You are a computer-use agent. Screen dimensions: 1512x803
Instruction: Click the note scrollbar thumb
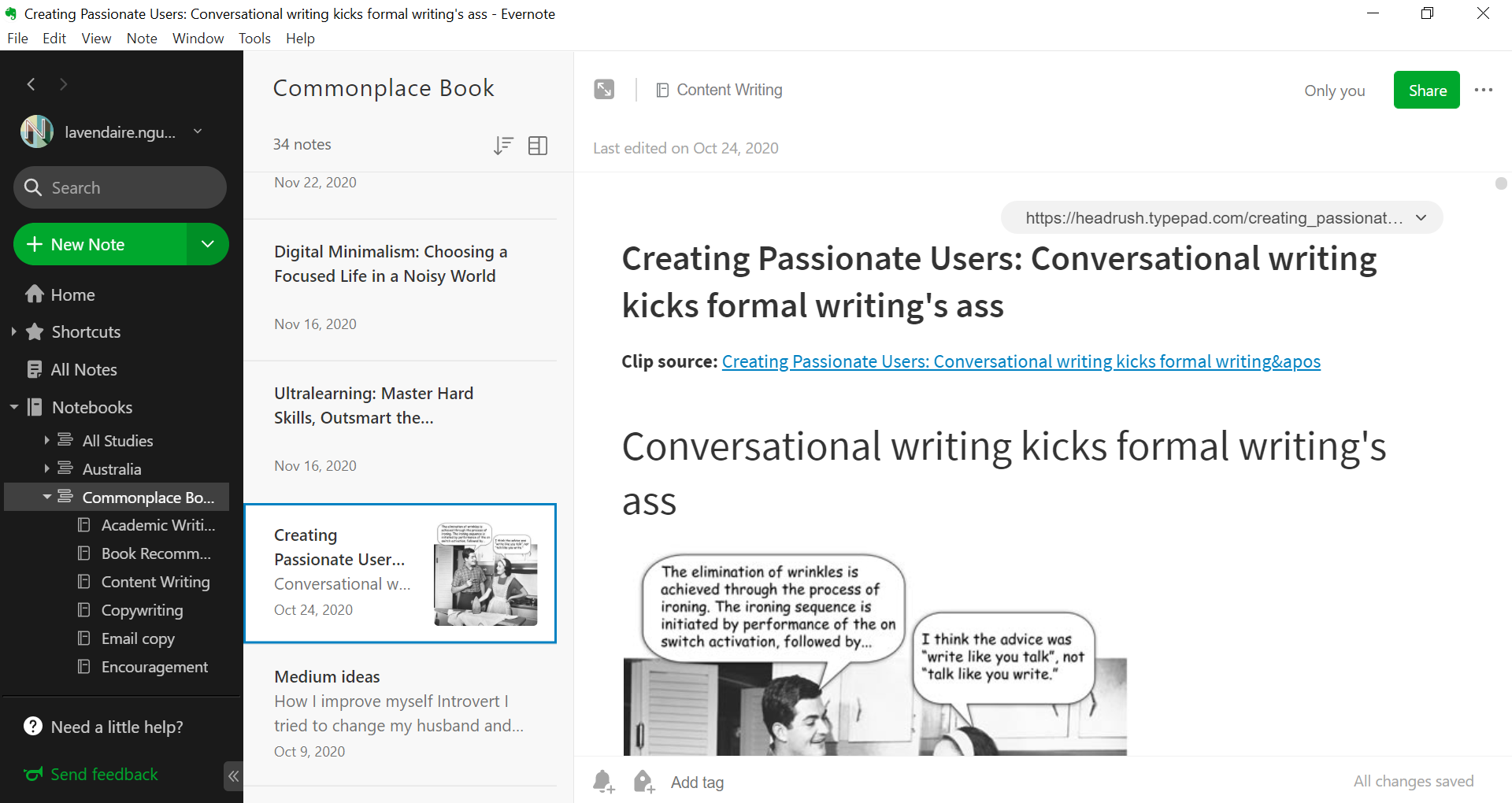[1501, 183]
